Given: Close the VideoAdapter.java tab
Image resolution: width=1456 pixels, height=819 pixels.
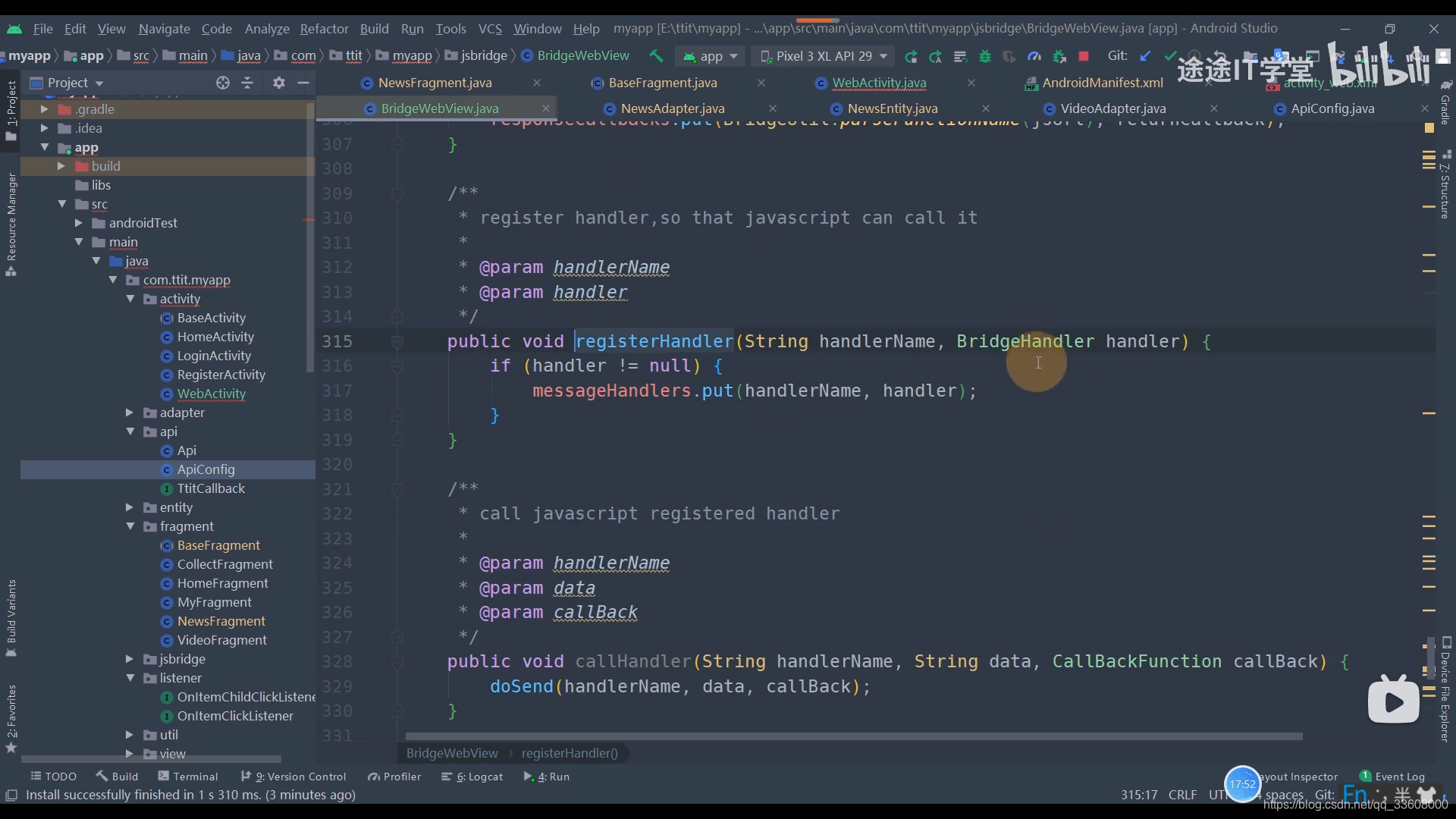Looking at the screenshot, I should pyautogui.click(x=1214, y=108).
